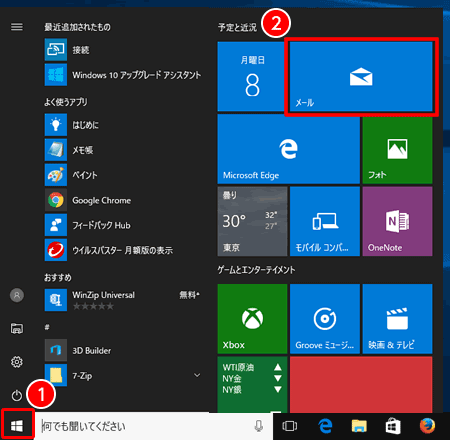Viewport: 450px width, 440px height.
Task: Open the OneNote tile
Action: click(397, 221)
